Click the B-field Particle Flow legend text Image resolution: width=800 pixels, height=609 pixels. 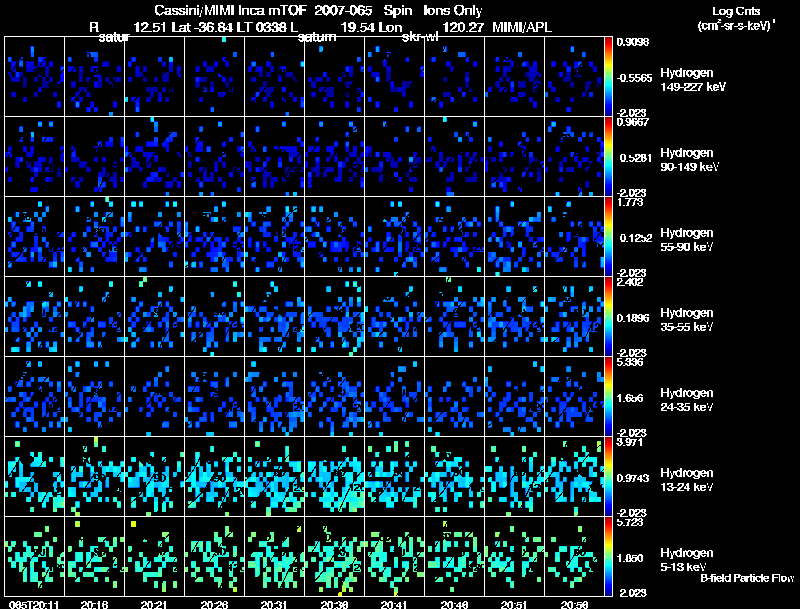pyautogui.click(x=746, y=578)
